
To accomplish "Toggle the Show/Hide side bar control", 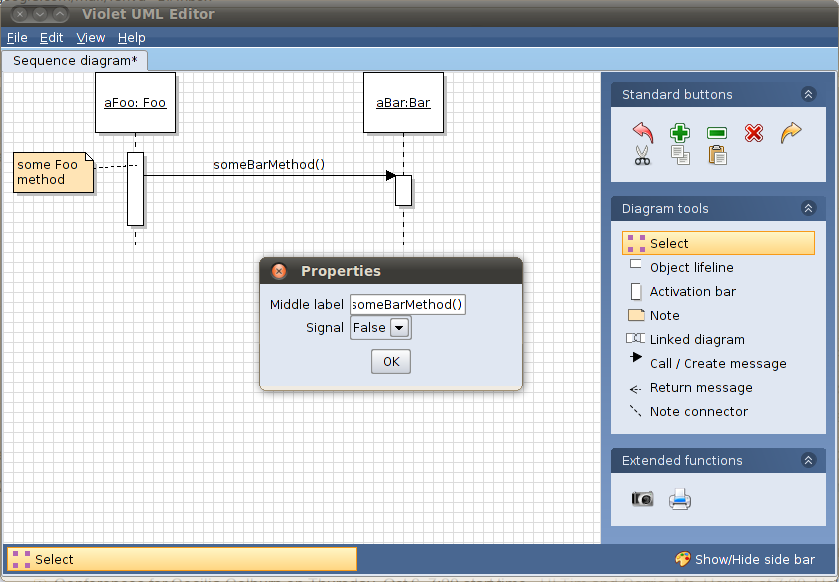I will [745, 560].
